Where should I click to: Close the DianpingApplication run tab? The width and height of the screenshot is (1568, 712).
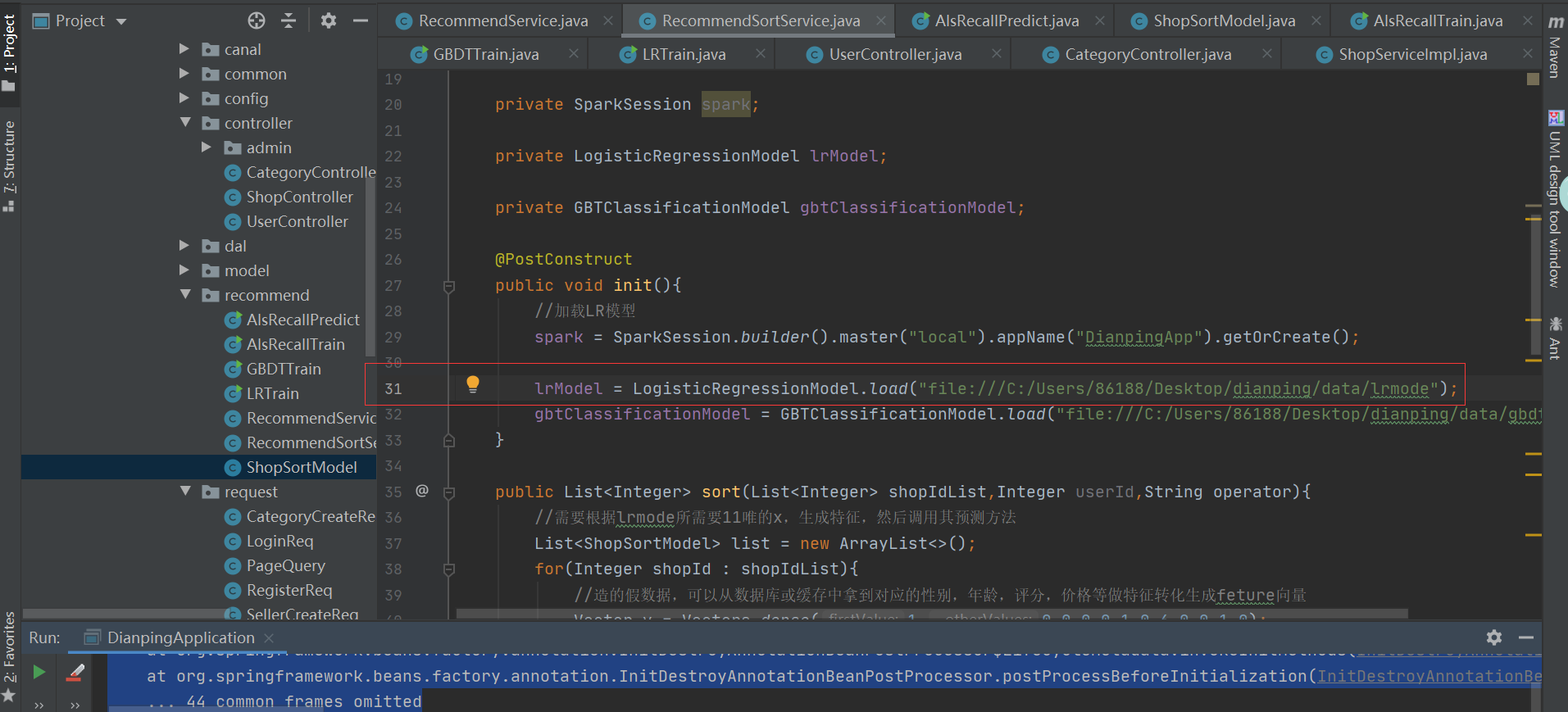(269, 637)
